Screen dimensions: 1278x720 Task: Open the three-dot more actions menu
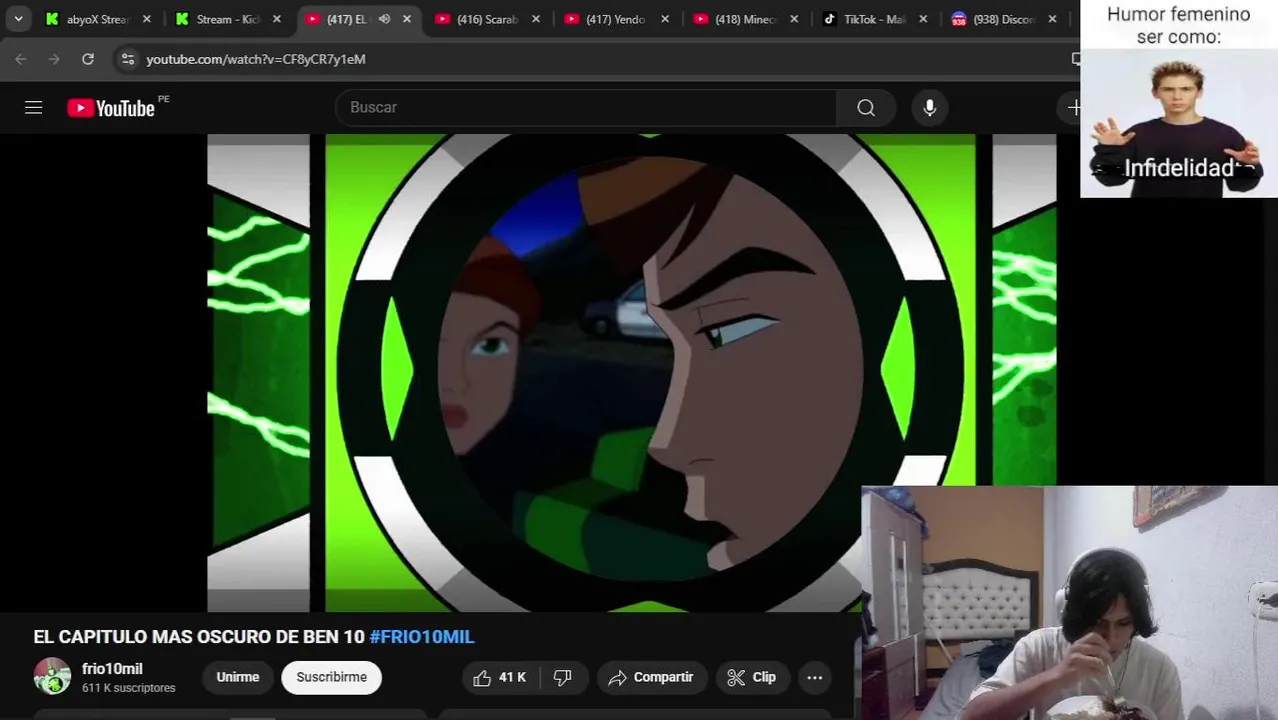(815, 677)
